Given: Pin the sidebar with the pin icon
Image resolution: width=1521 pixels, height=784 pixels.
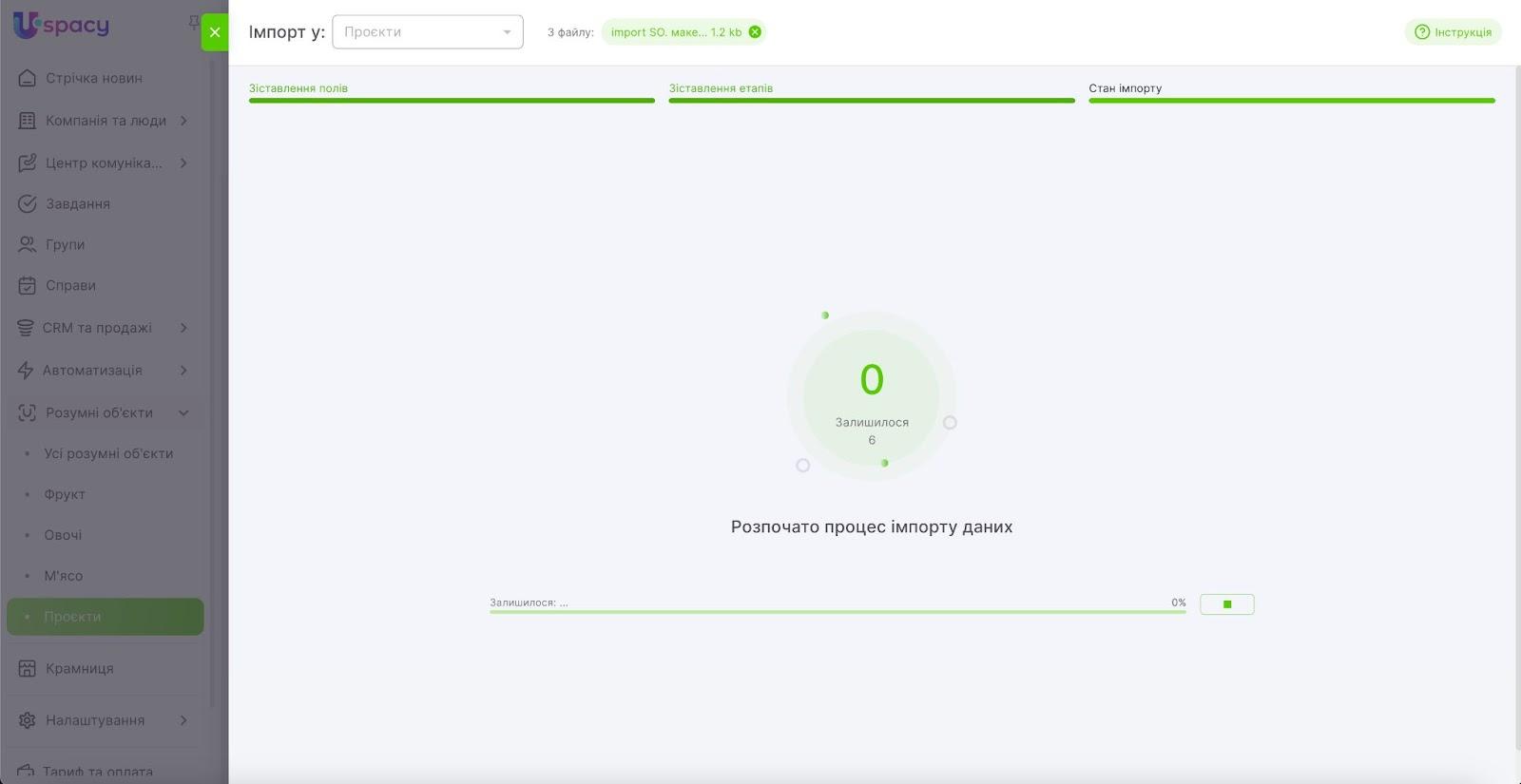Looking at the screenshot, I should (194, 22).
